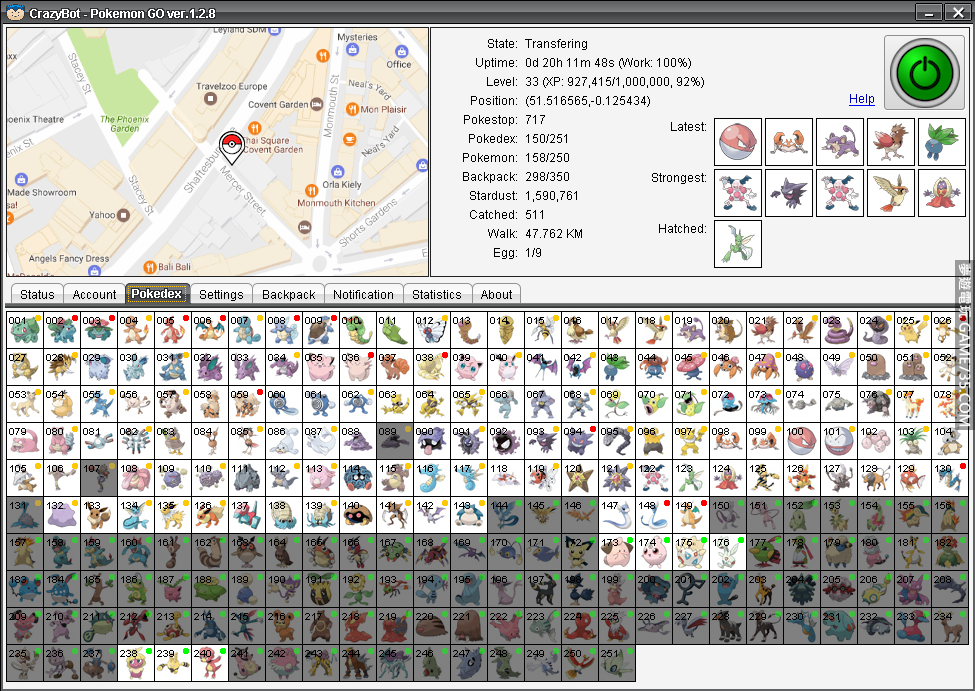Click Rattata in the Latest row
This screenshot has width=975, height=691.
pyautogui.click(x=840, y=142)
